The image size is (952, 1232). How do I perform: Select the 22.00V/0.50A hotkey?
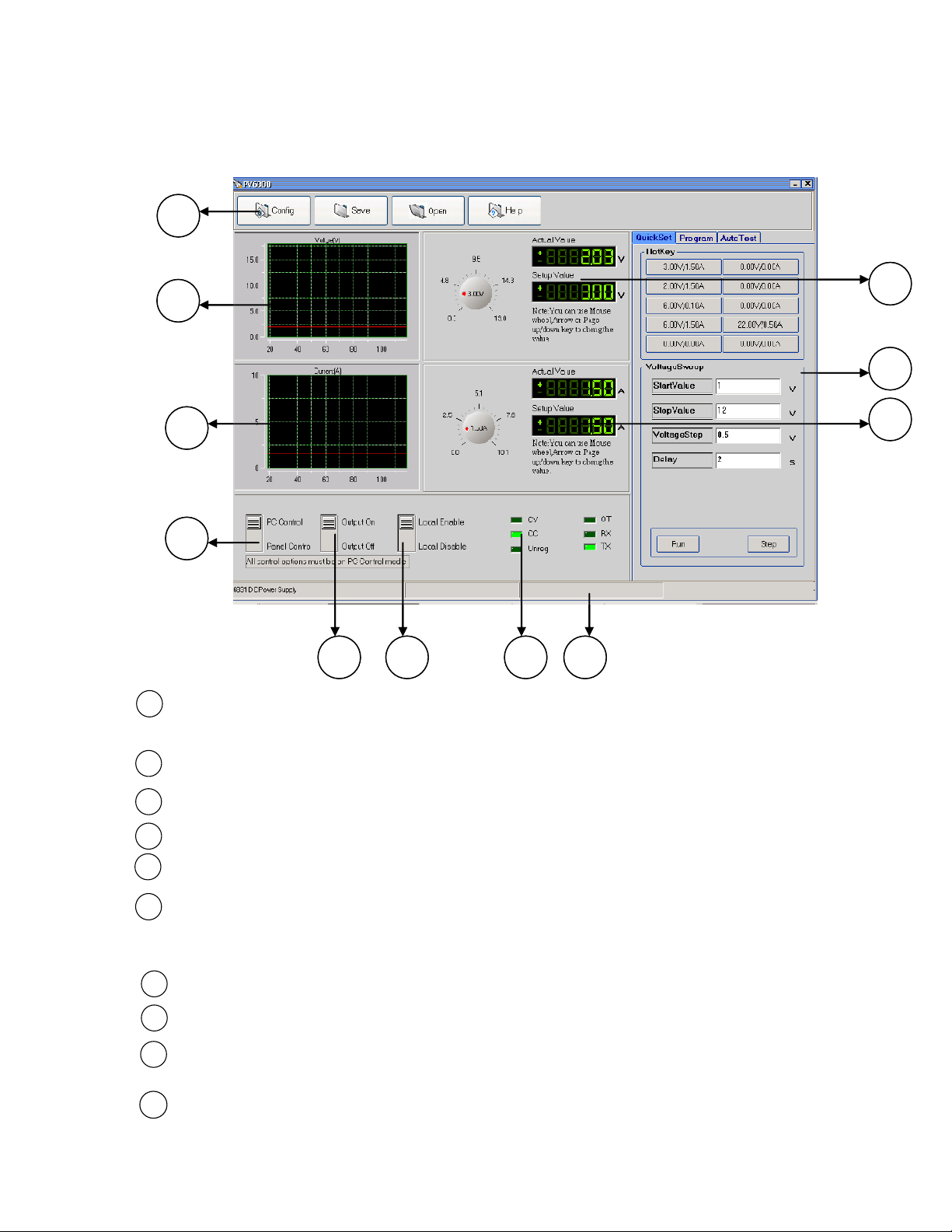tap(761, 325)
